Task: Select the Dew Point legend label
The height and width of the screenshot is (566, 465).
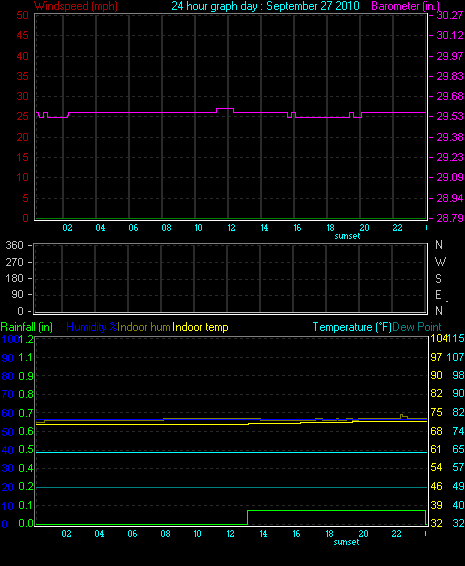Action: click(417, 327)
